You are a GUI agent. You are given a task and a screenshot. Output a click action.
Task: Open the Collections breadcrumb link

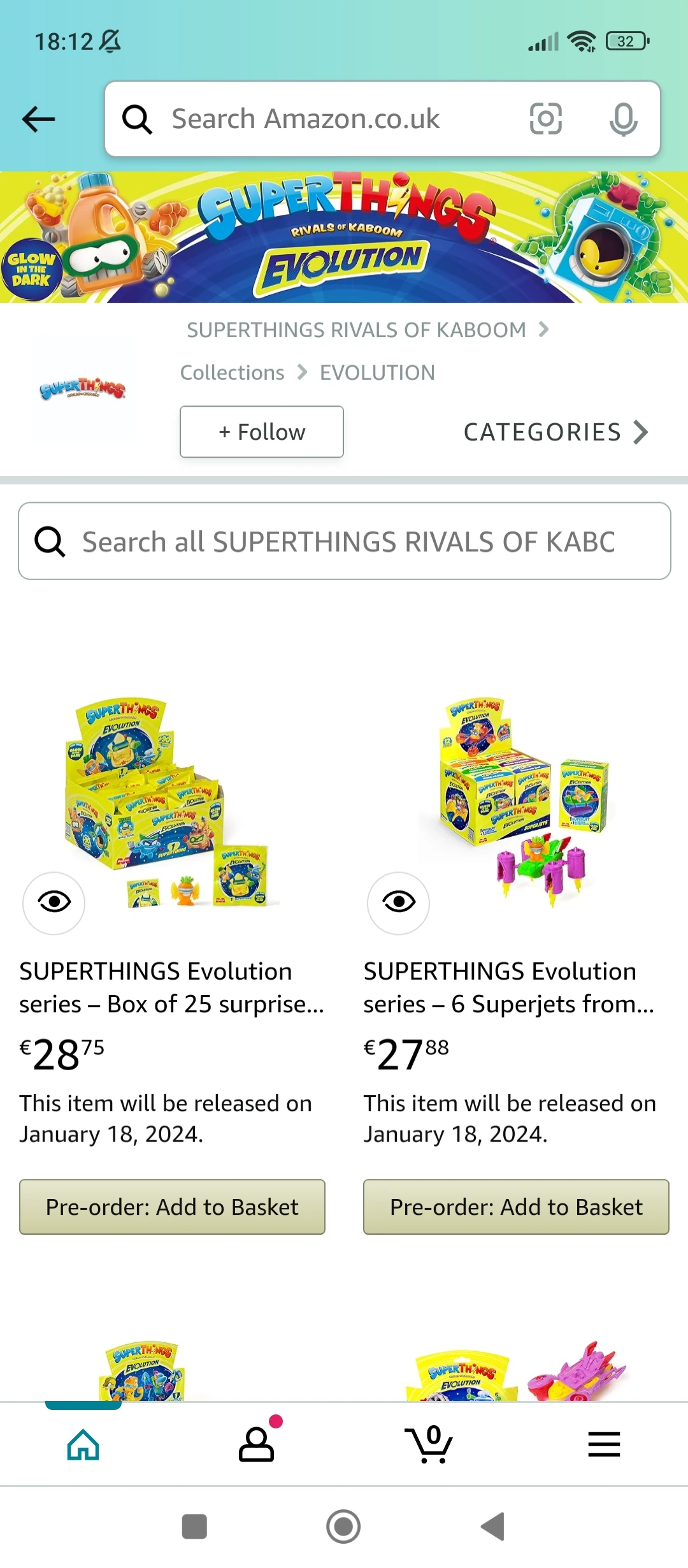pyautogui.click(x=232, y=372)
